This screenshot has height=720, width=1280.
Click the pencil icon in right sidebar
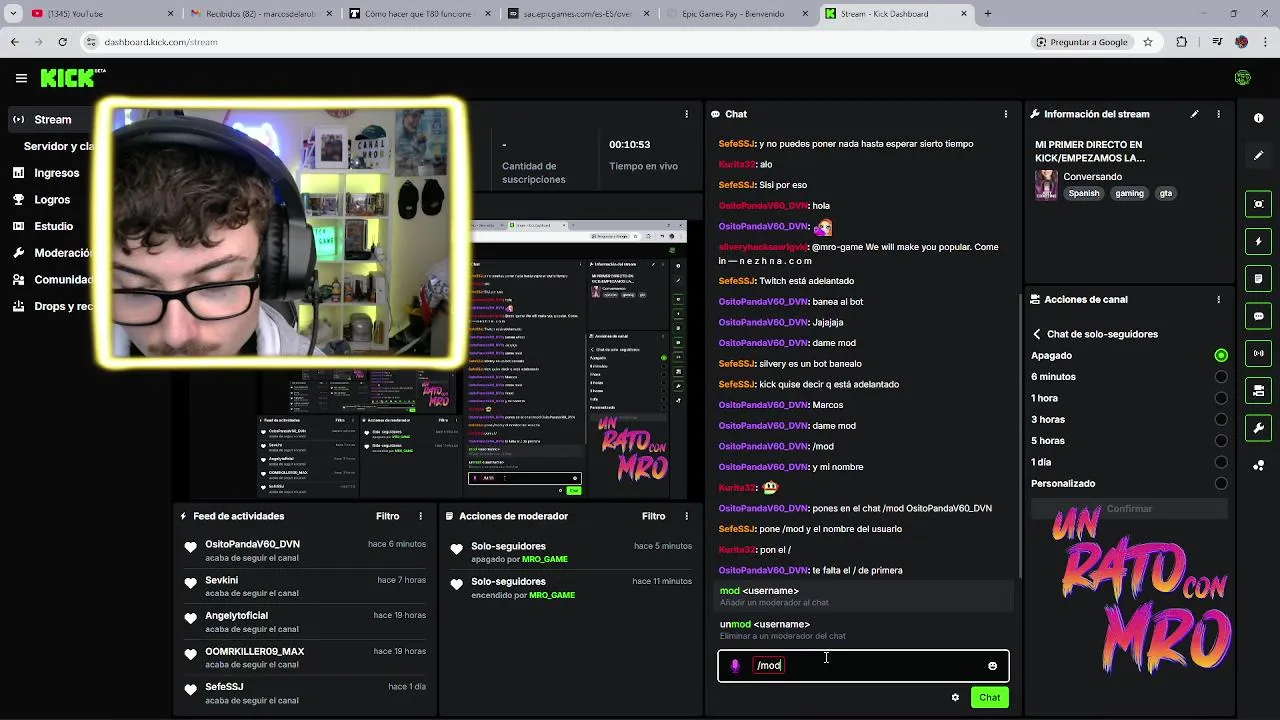click(x=1258, y=156)
